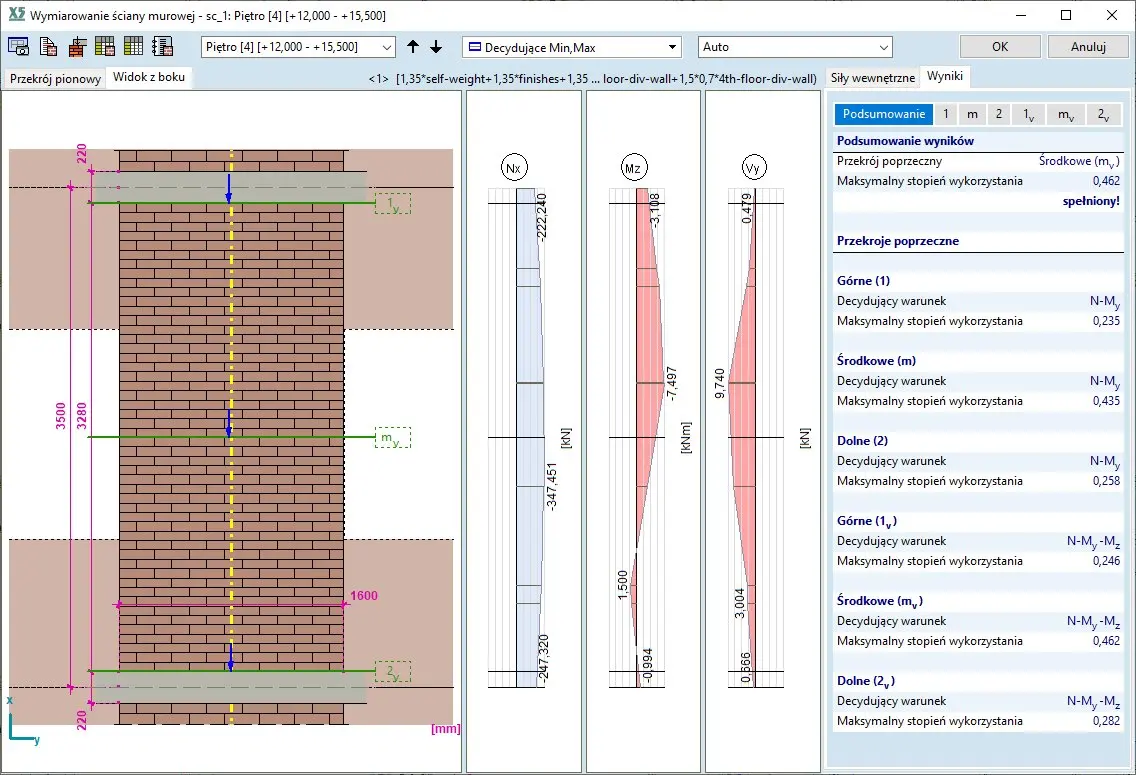This screenshot has width=1136, height=775.
Task: Switch to Przekrój pionowy tab
Action: coord(55,79)
